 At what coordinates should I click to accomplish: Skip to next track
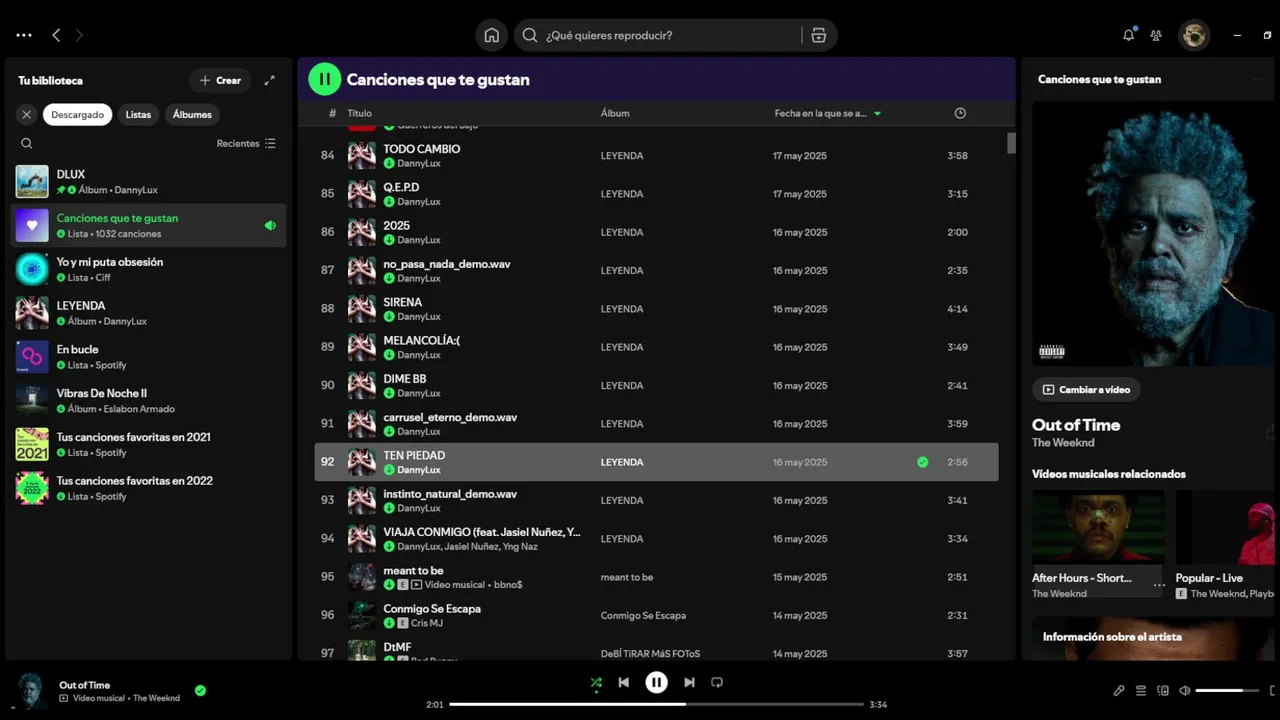tap(689, 683)
